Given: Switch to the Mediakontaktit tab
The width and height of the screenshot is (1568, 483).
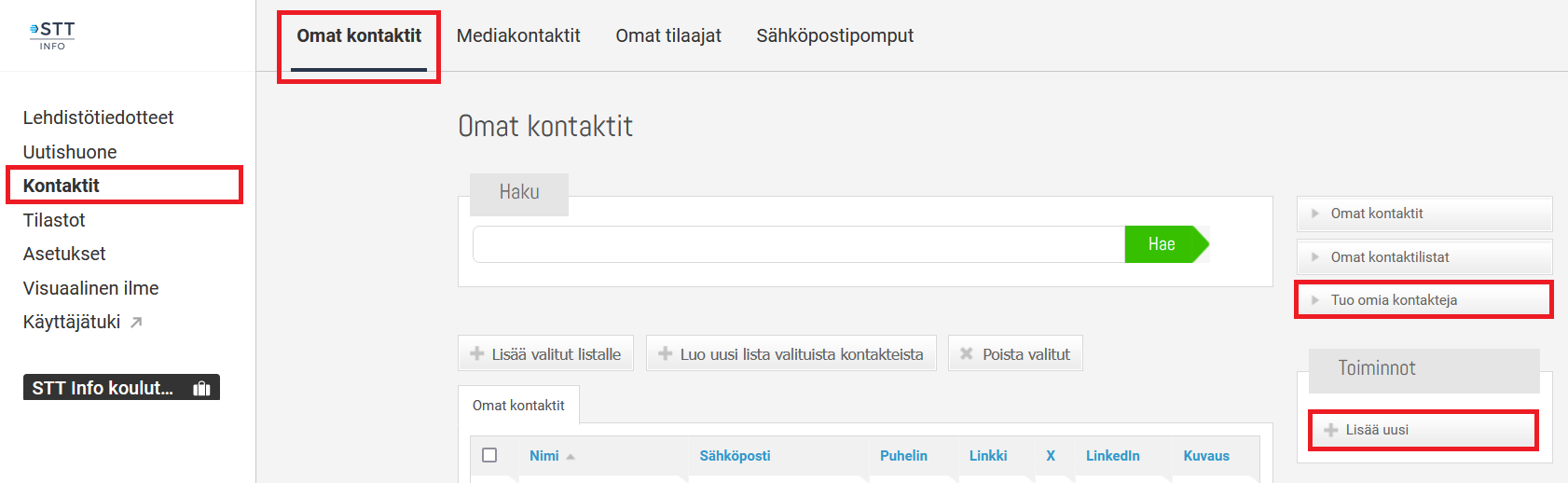Looking at the screenshot, I should click(518, 35).
